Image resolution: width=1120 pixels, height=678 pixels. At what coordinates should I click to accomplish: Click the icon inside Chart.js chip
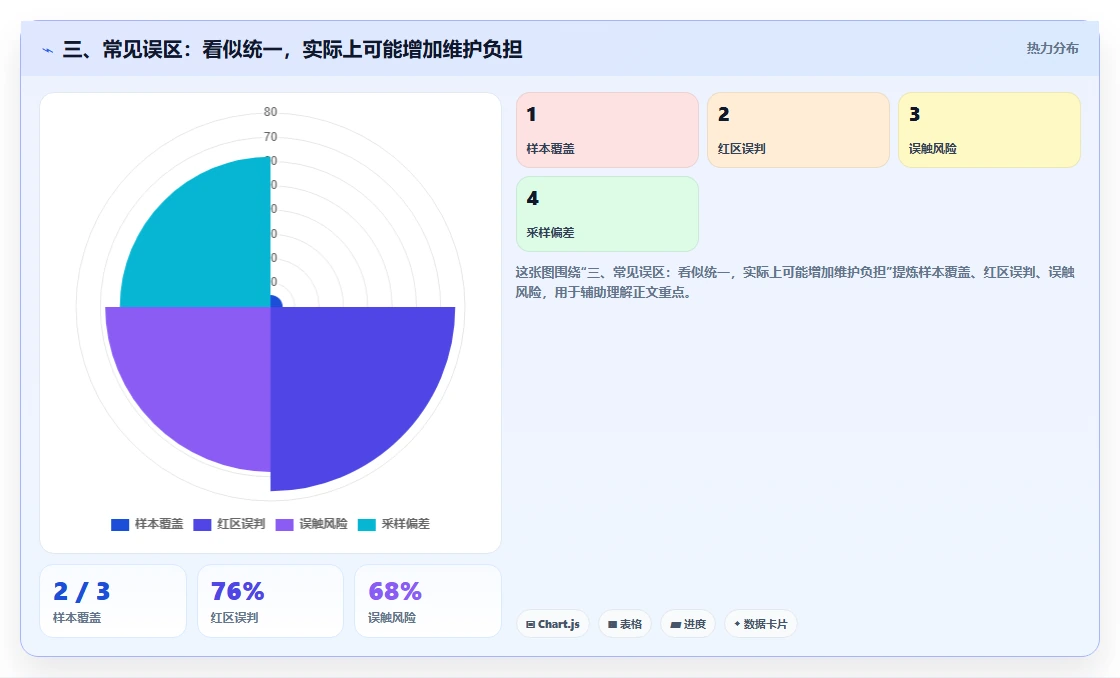(x=531, y=624)
